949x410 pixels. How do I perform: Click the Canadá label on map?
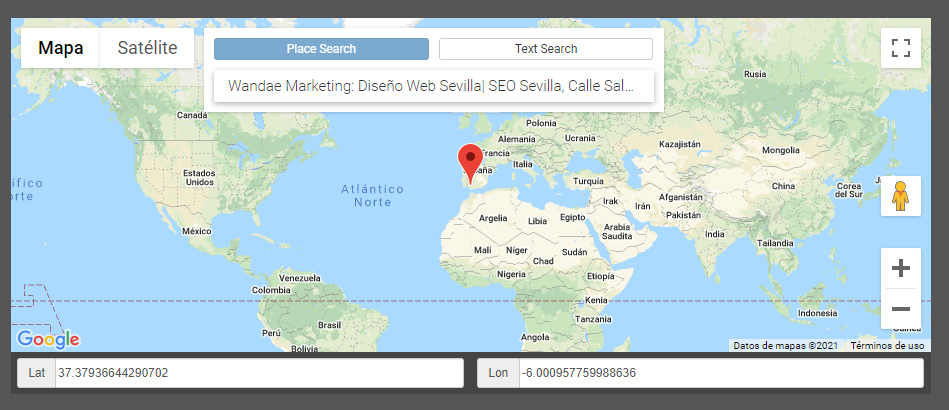click(191, 115)
